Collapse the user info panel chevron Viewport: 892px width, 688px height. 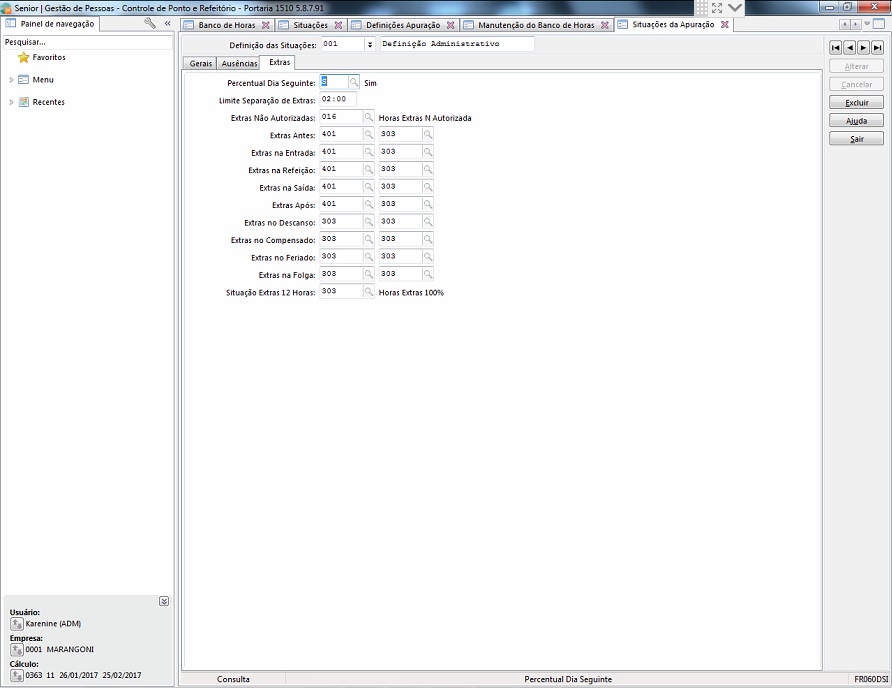point(164,601)
